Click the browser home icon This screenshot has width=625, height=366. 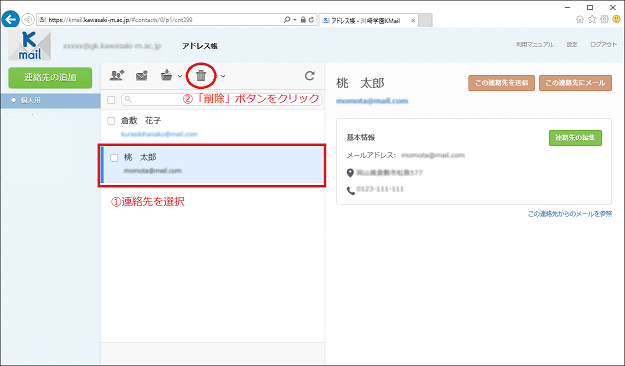point(580,19)
